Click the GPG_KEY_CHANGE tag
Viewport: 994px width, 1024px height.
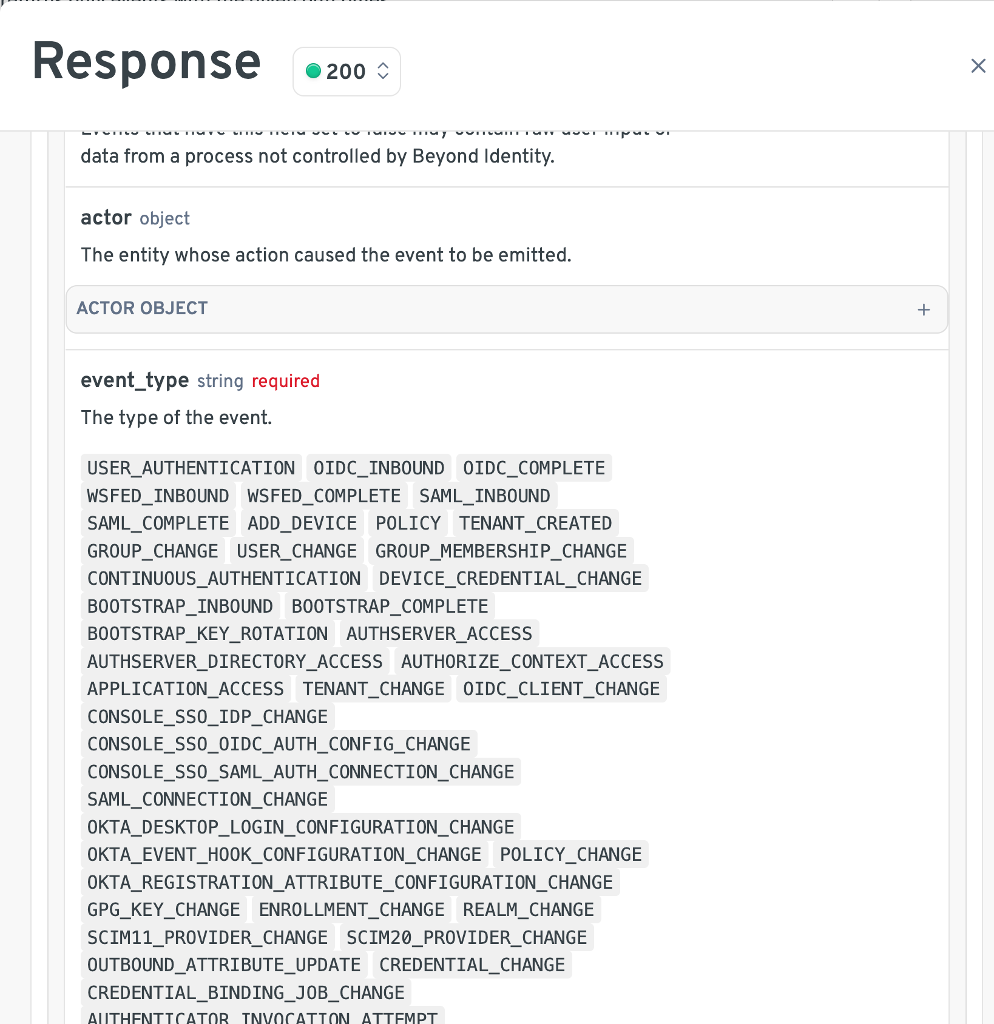coord(164,909)
